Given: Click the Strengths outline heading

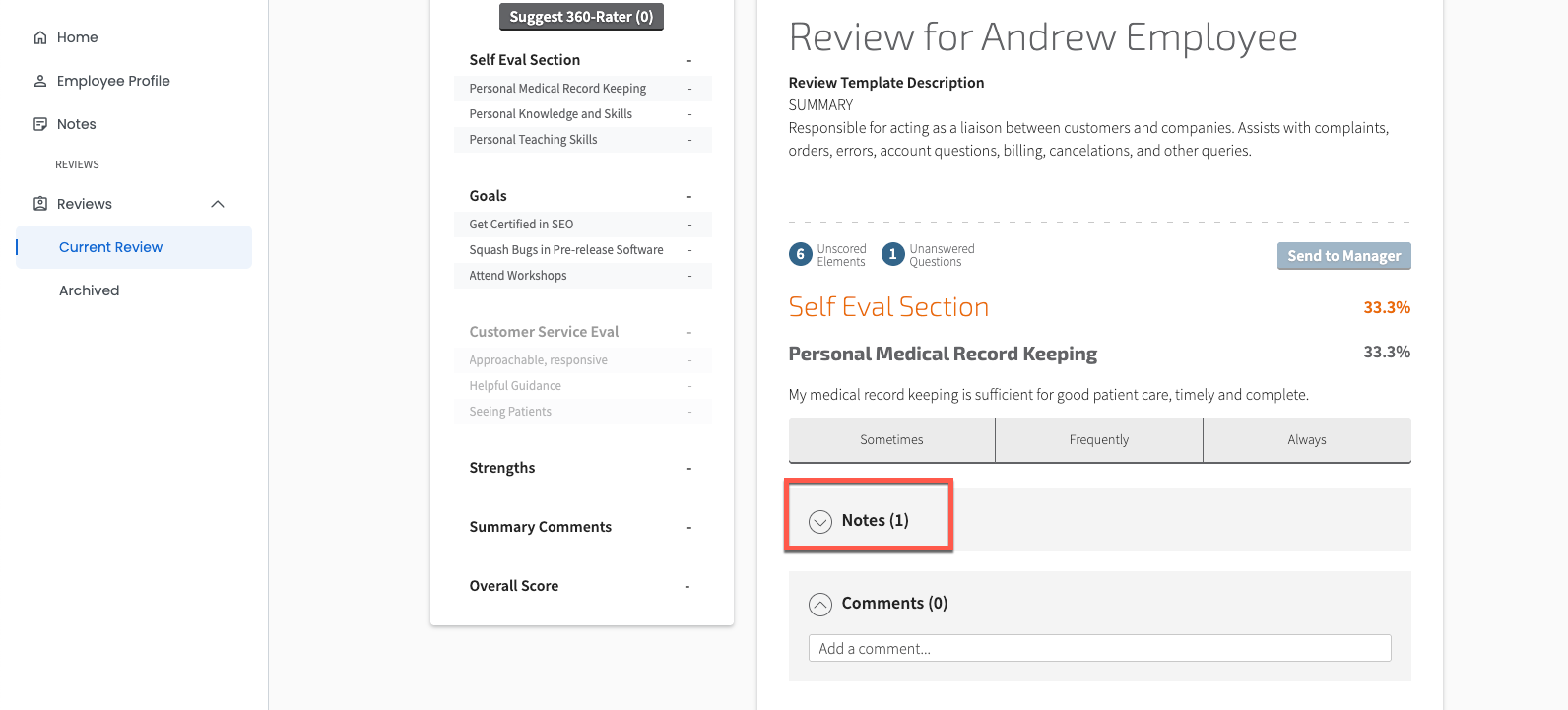Looking at the screenshot, I should point(501,468).
